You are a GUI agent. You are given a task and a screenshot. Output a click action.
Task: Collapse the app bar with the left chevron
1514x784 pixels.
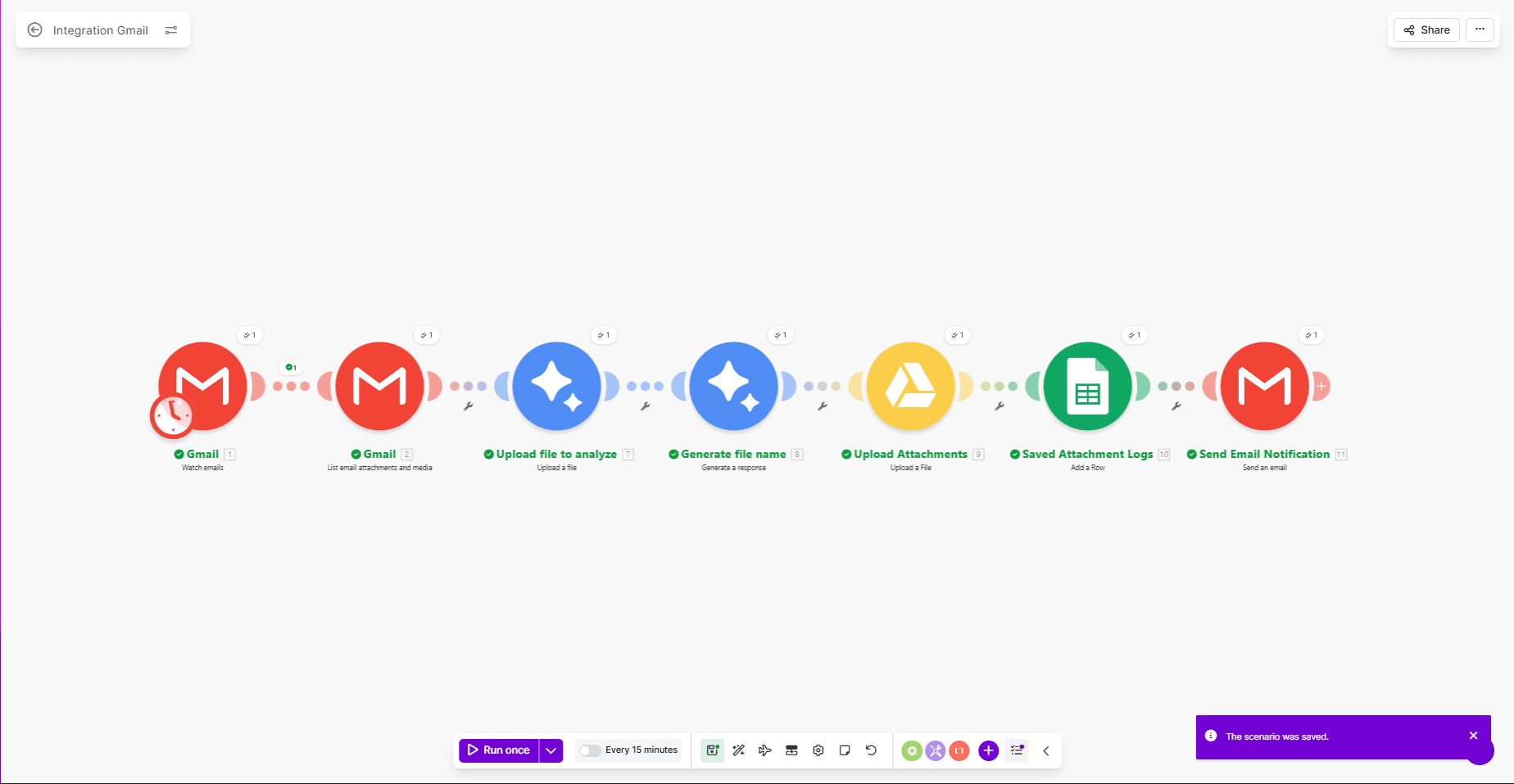(1045, 750)
